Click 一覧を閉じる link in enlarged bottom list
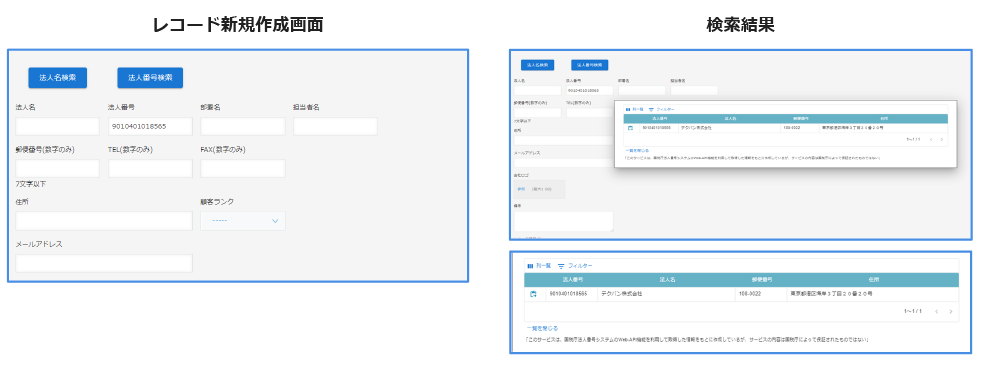Screen dimensions: 981x365 [542, 328]
